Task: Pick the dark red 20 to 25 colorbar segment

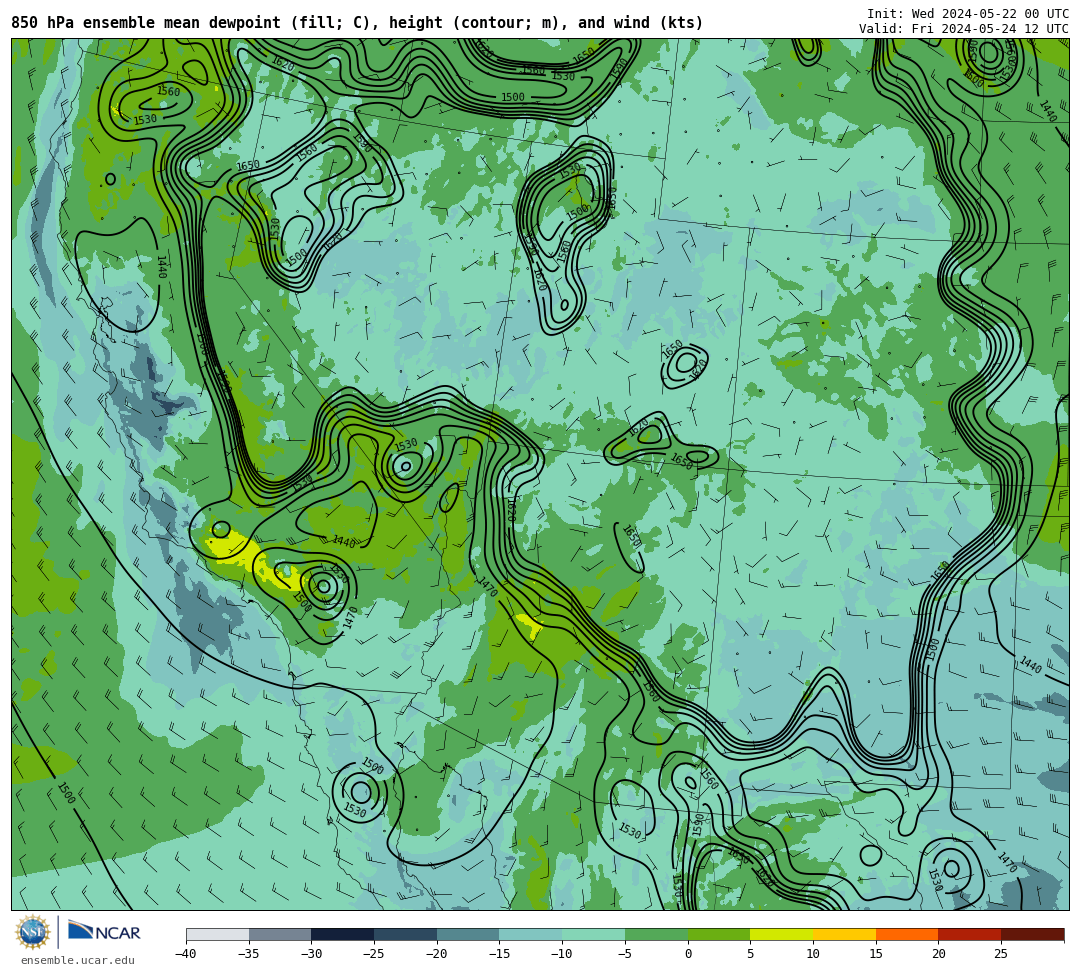Action: click(970, 934)
